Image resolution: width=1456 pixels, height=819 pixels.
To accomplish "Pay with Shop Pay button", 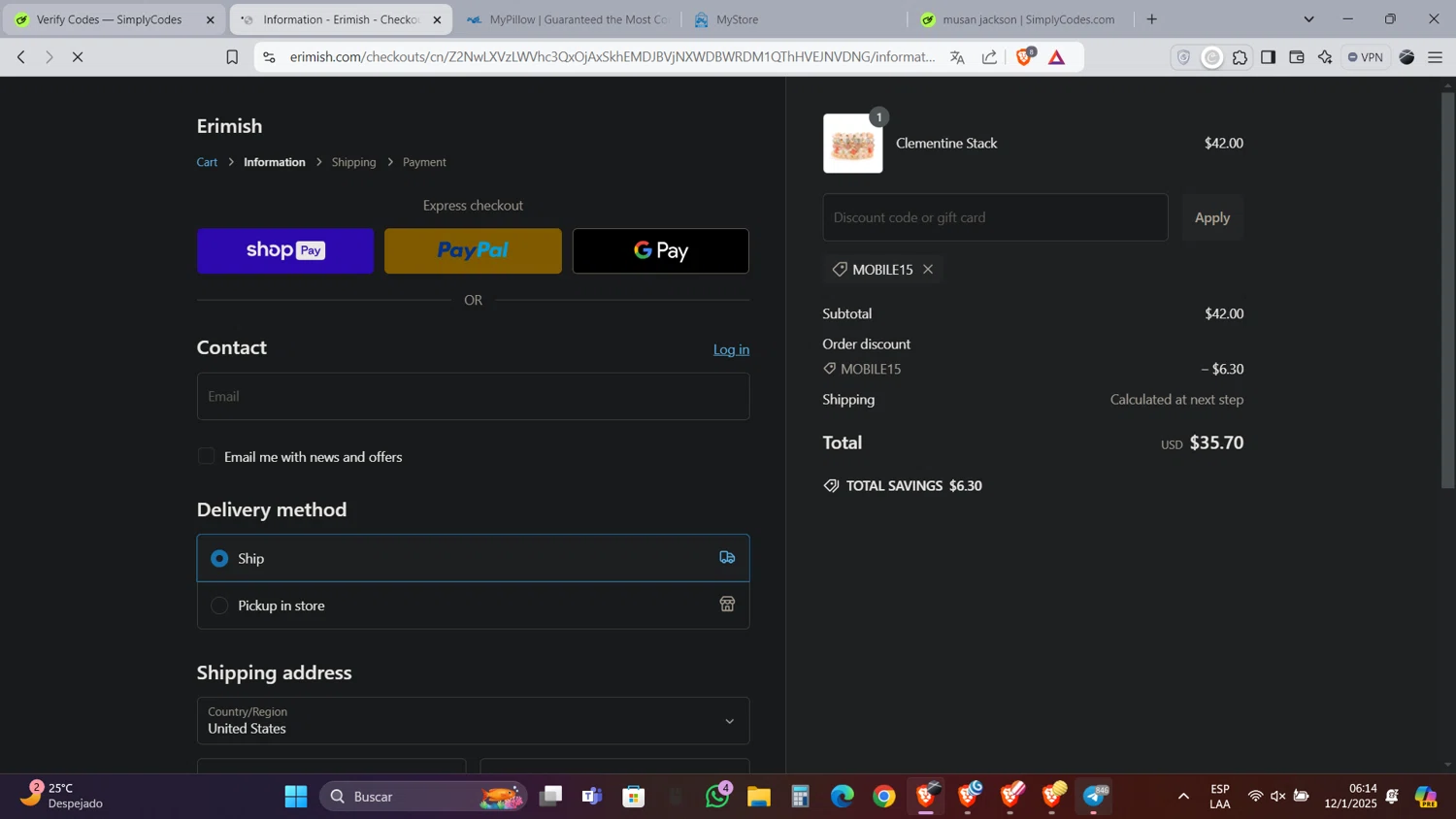I will (285, 250).
